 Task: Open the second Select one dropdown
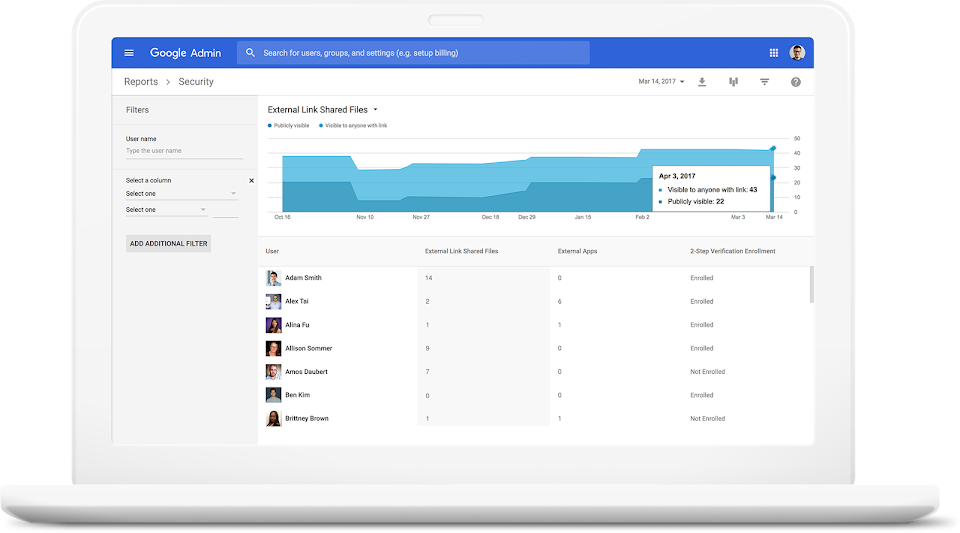pos(166,210)
